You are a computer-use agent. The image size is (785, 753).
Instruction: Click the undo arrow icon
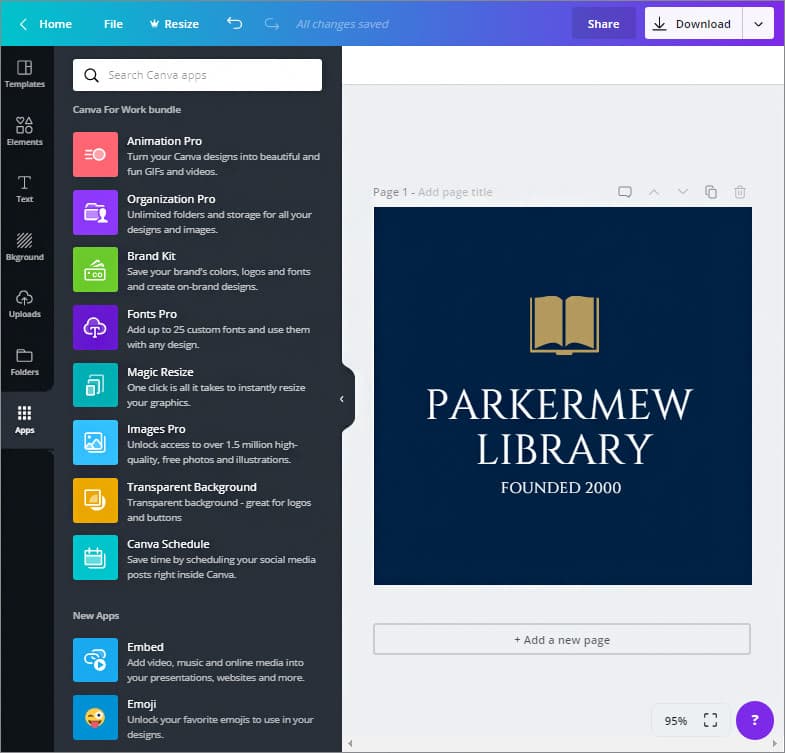(x=235, y=23)
